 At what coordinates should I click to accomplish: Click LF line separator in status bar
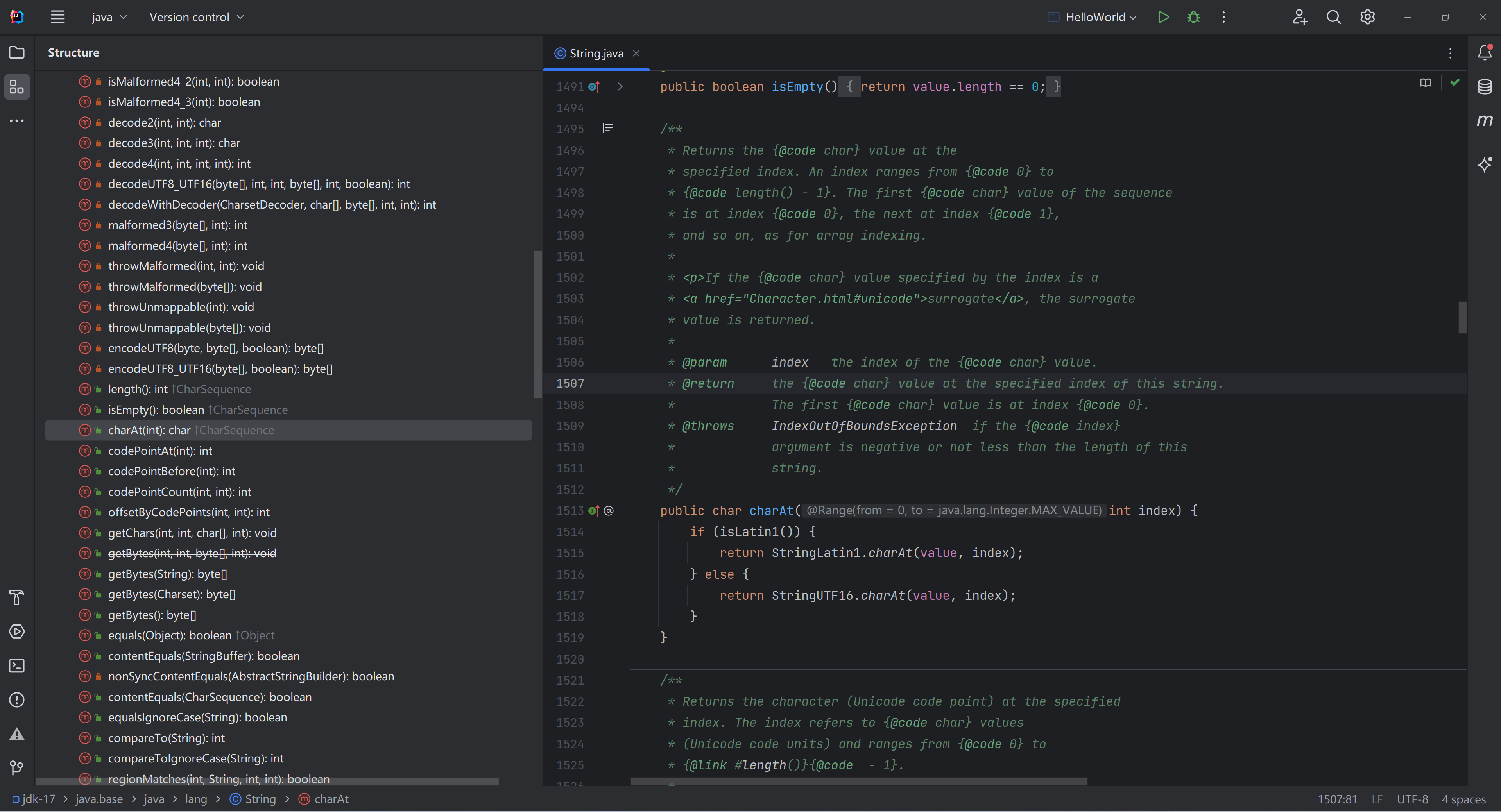(1377, 799)
